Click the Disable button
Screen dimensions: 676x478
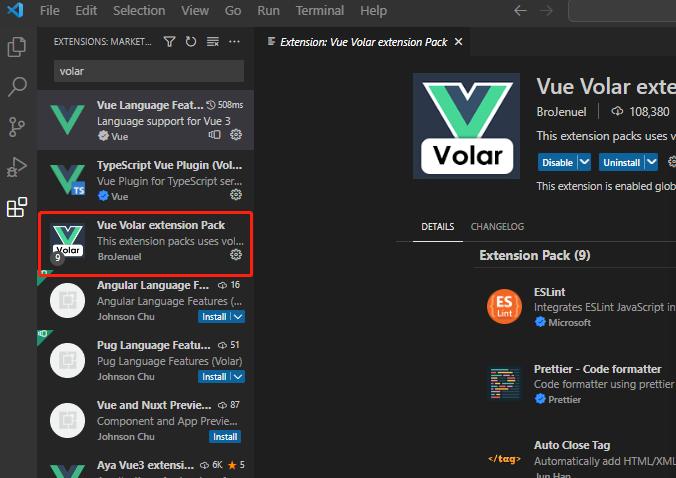point(557,162)
